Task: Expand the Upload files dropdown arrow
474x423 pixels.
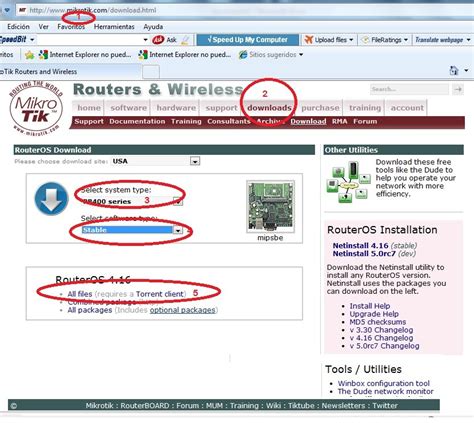Action: click(x=351, y=40)
